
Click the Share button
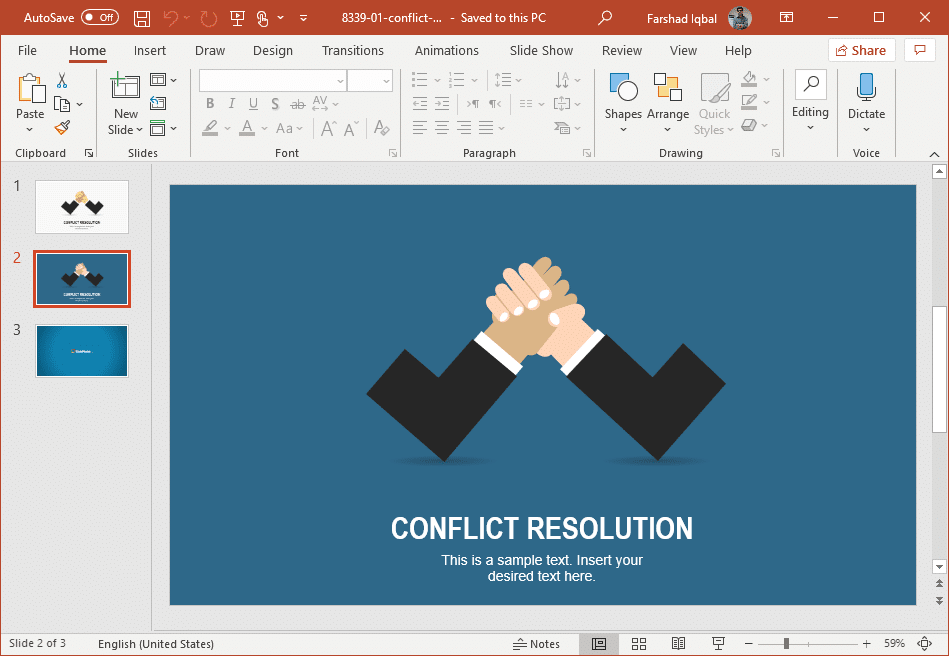pyautogui.click(x=861, y=50)
